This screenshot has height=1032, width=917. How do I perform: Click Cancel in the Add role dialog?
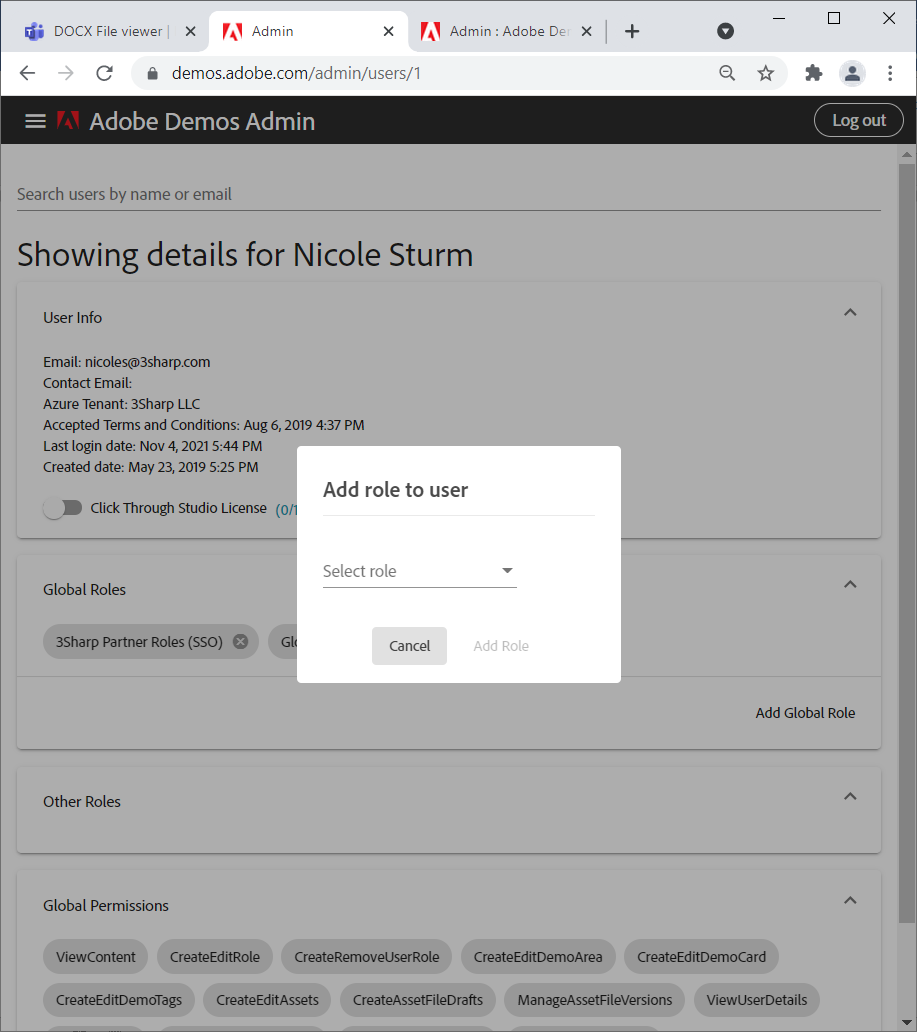[409, 646]
